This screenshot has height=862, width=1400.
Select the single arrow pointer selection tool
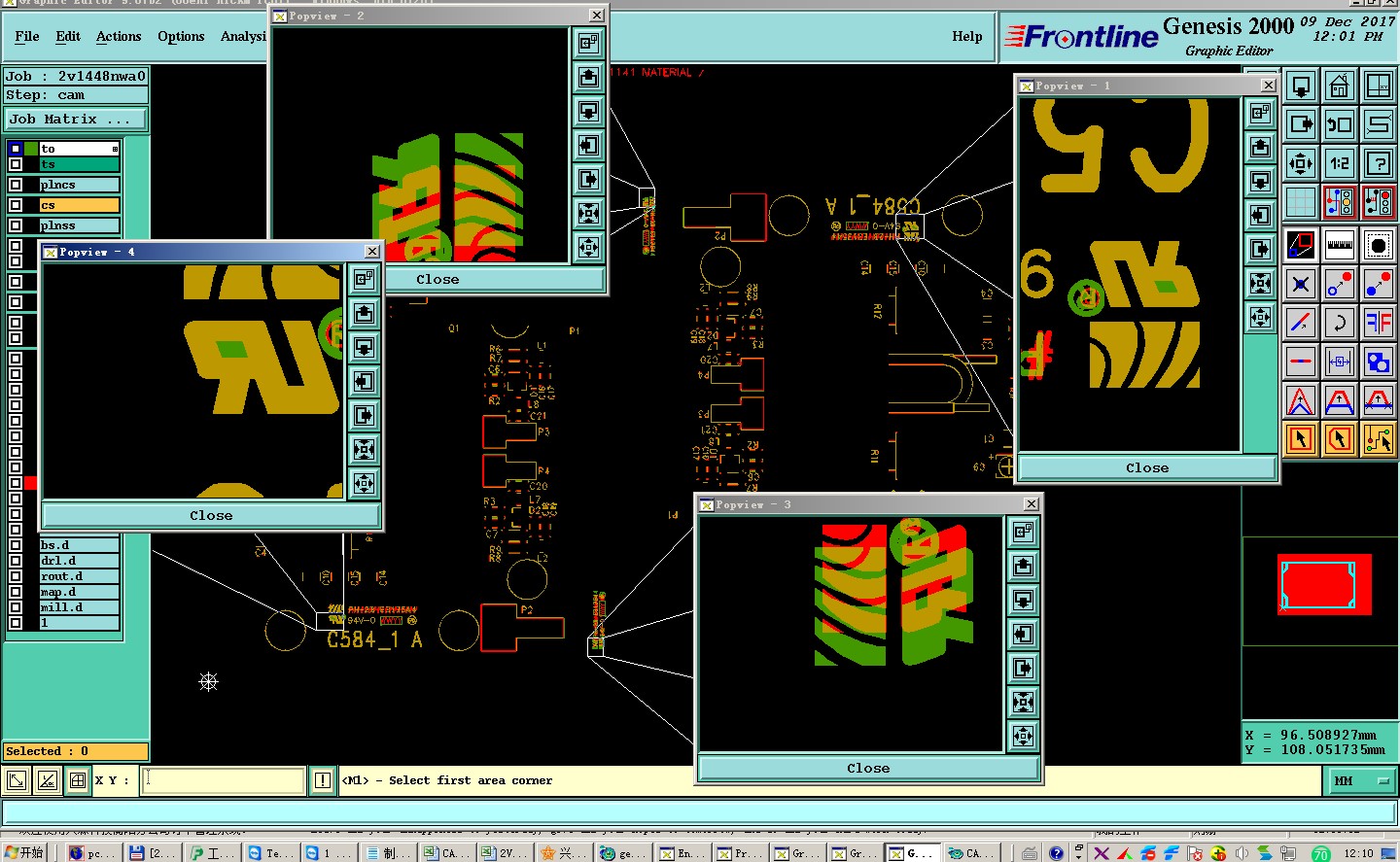(x=1300, y=439)
